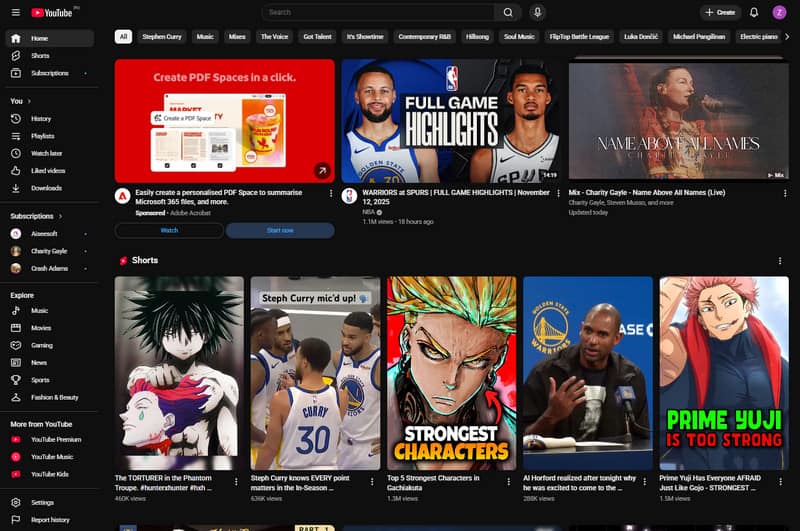Open YouTube Premium
This screenshot has height=531, width=800.
click(50, 439)
